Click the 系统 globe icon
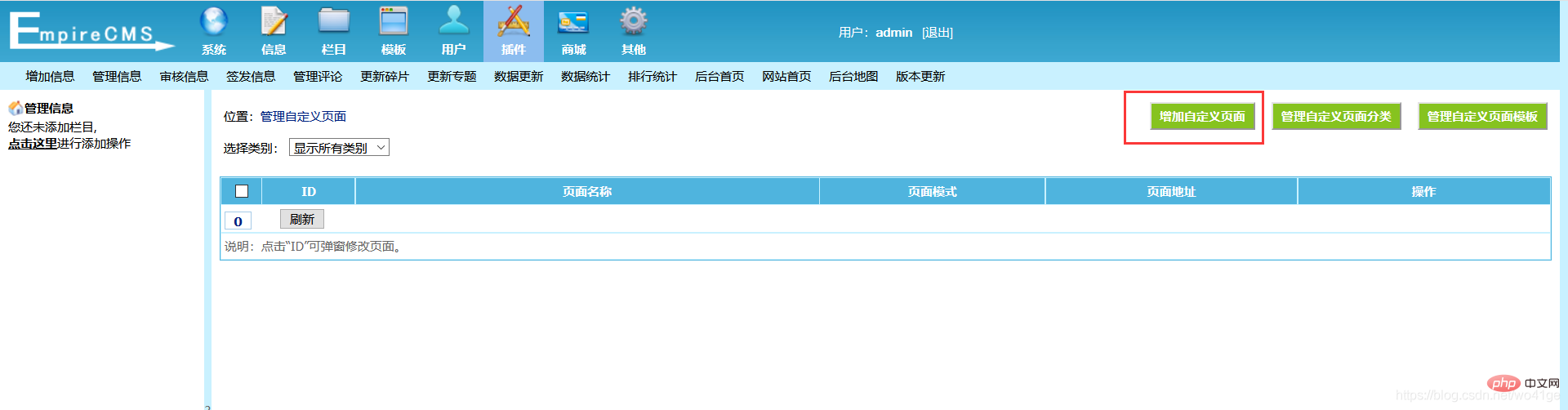The height and width of the screenshot is (410, 1568). tap(214, 22)
